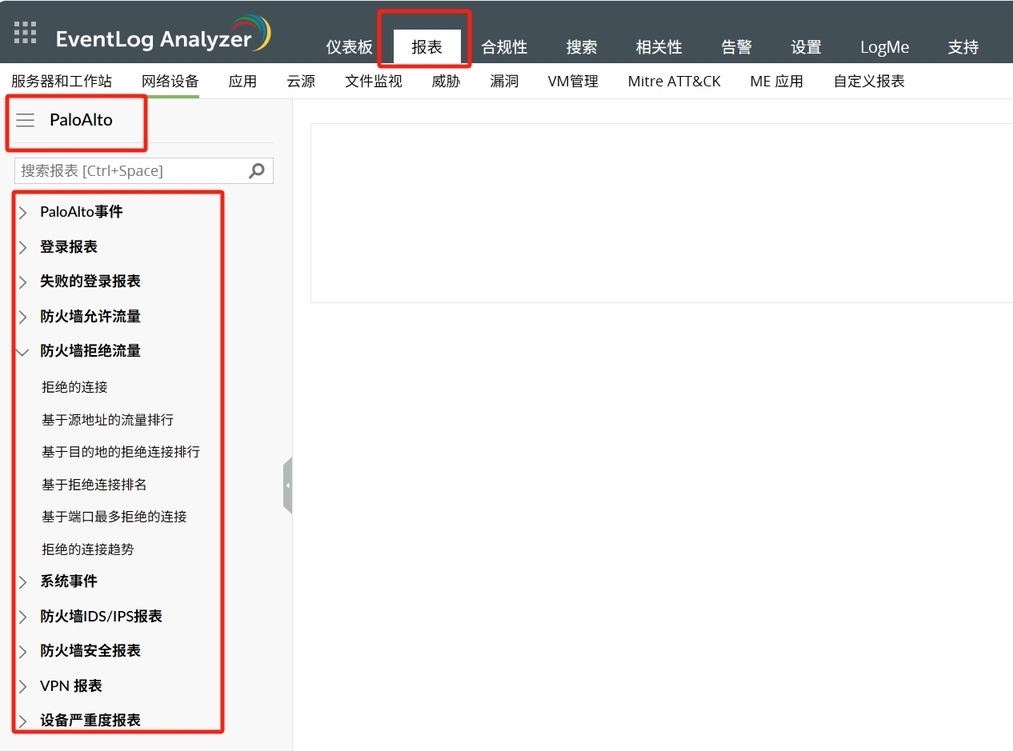Select the 自定义报表 sub-tab
The image size is (1013, 751).
[x=869, y=81]
